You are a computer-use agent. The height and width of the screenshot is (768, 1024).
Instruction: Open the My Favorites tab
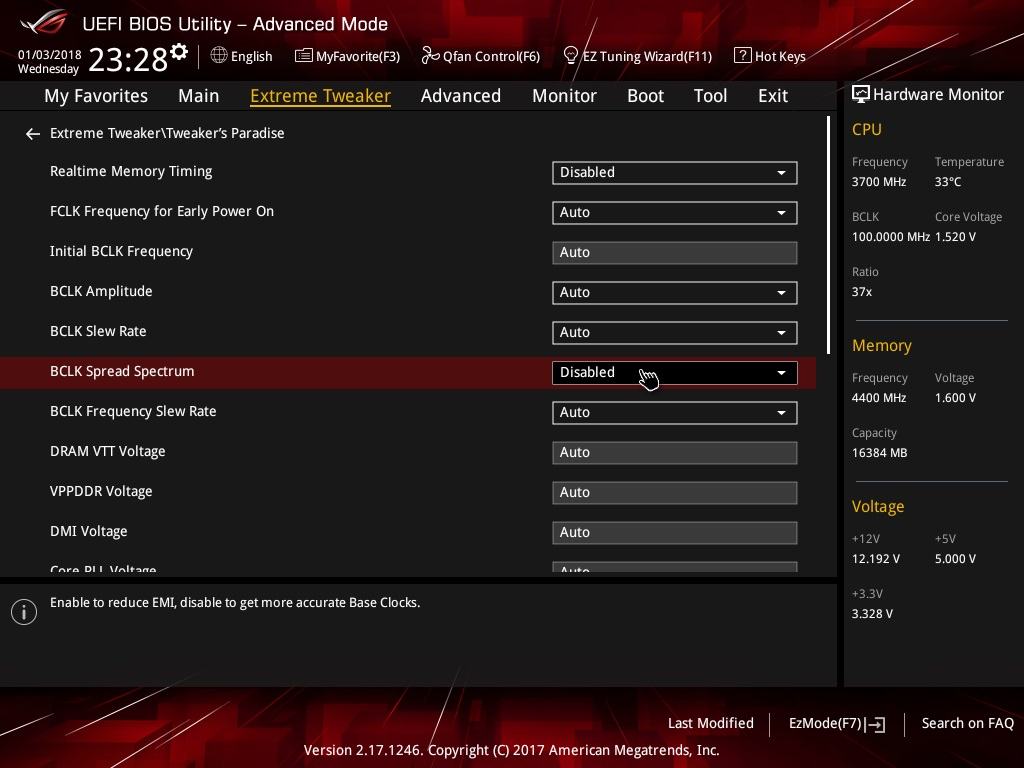(96, 96)
